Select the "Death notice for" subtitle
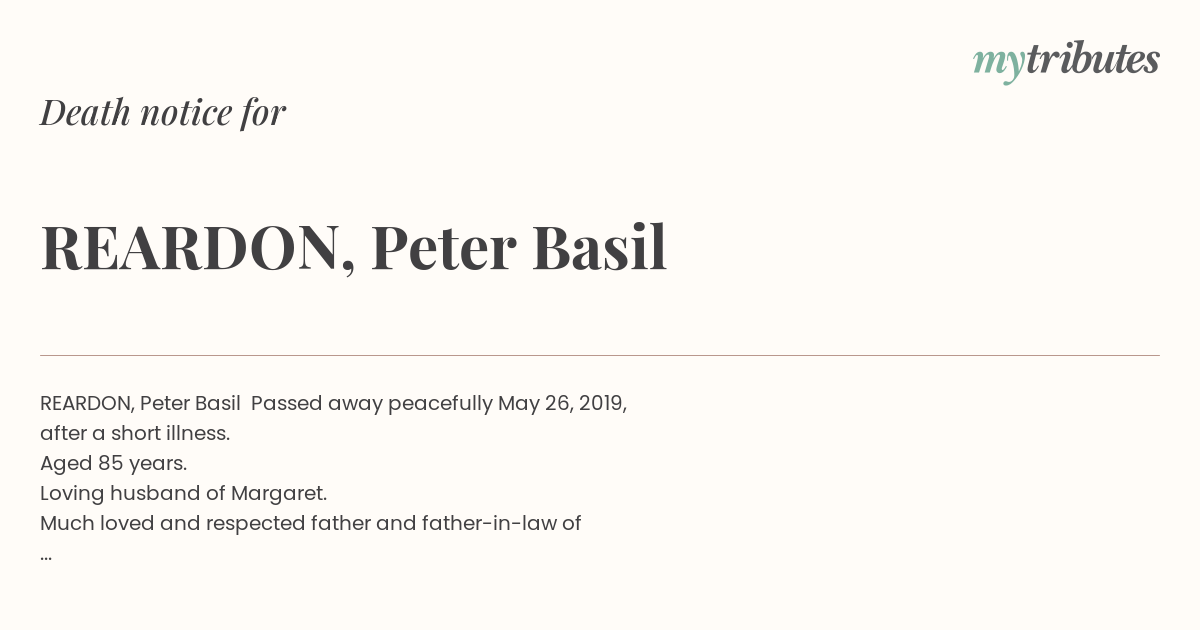The height and width of the screenshot is (630, 1200). coord(163,112)
